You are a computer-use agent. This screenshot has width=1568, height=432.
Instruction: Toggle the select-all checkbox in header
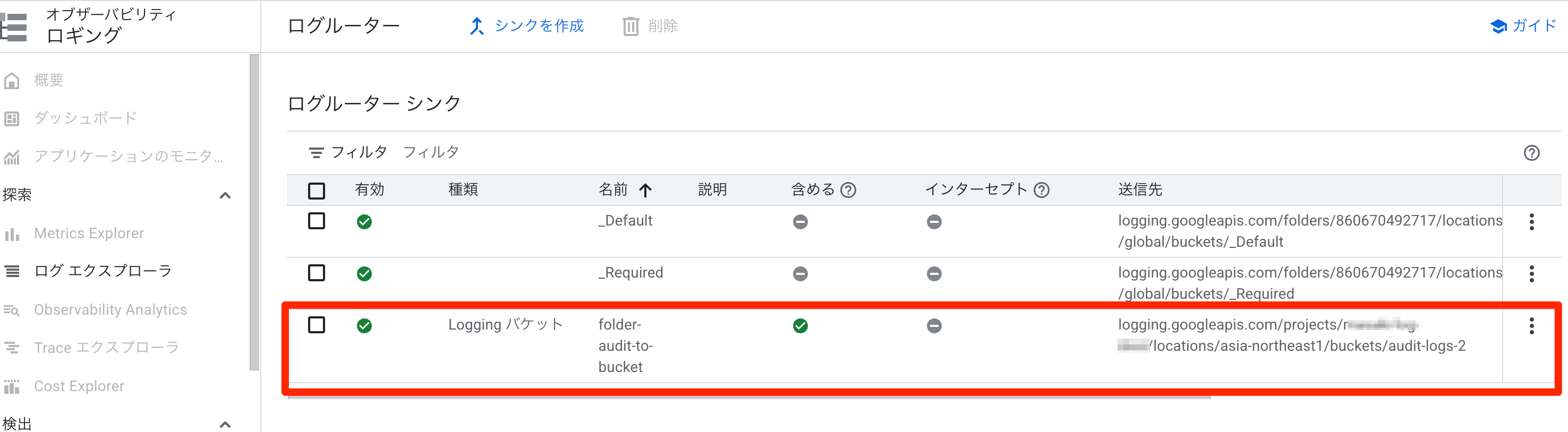click(317, 191)
